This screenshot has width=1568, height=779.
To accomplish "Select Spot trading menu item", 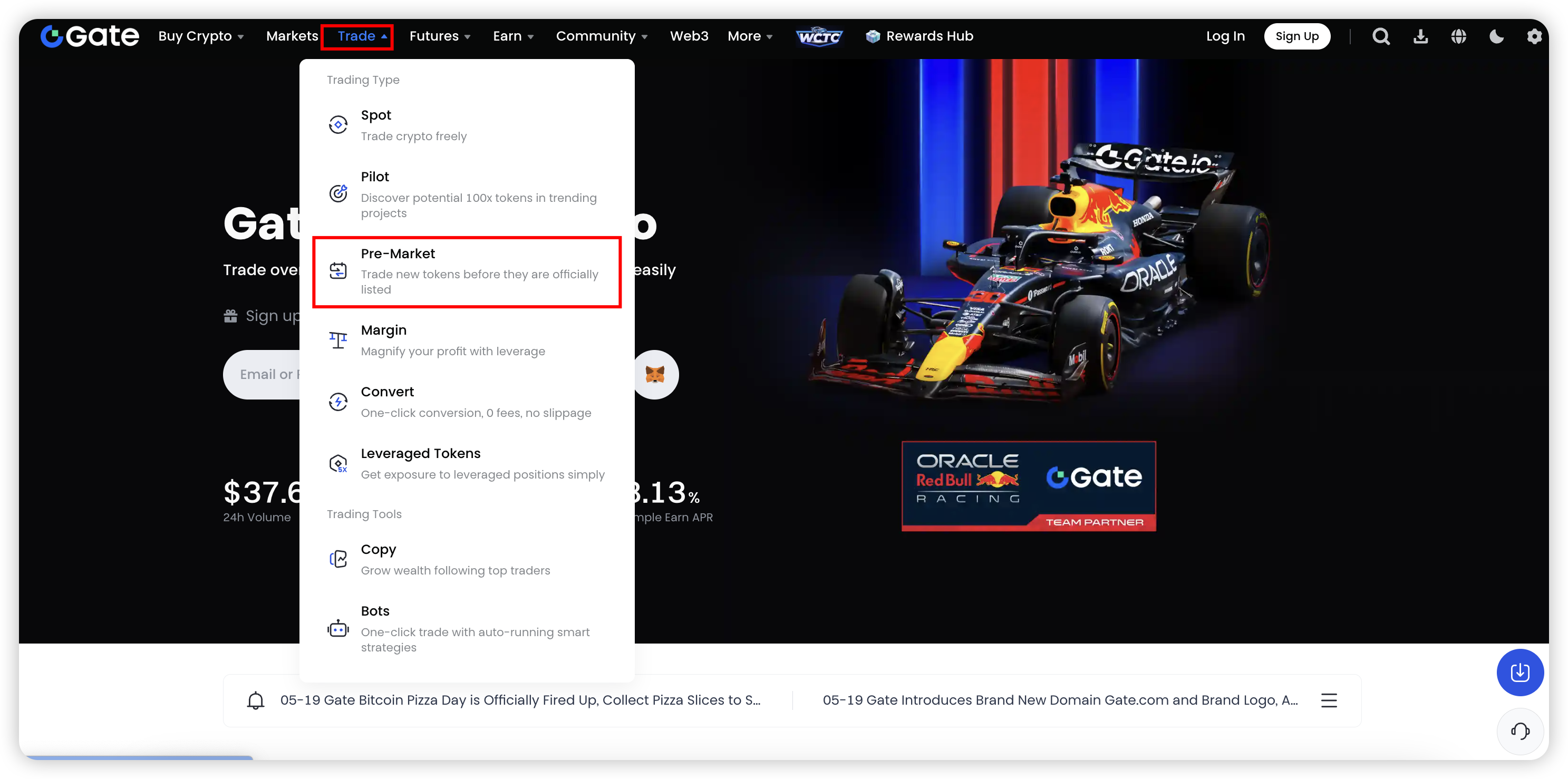I will point(414,125).
